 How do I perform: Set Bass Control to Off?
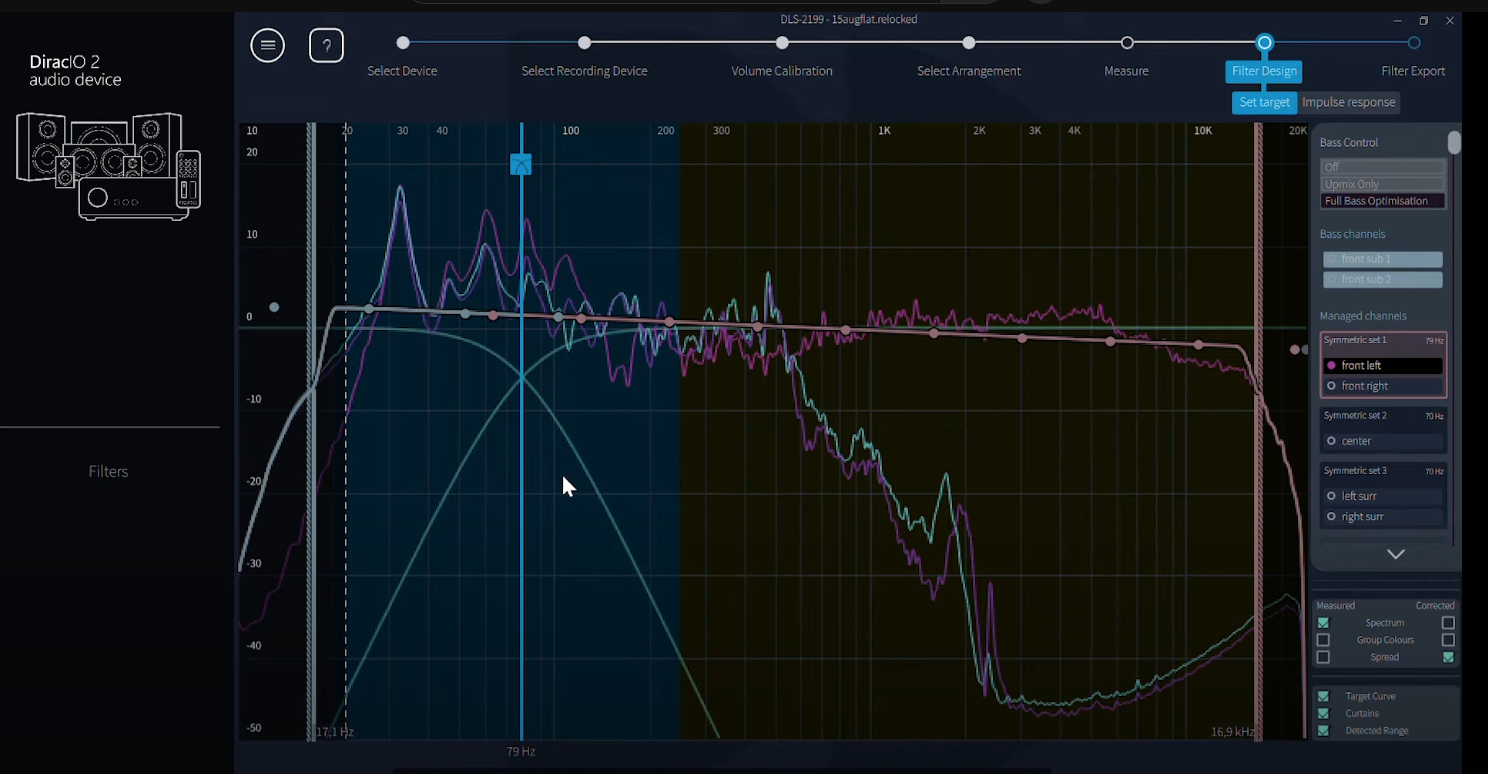1383,167
